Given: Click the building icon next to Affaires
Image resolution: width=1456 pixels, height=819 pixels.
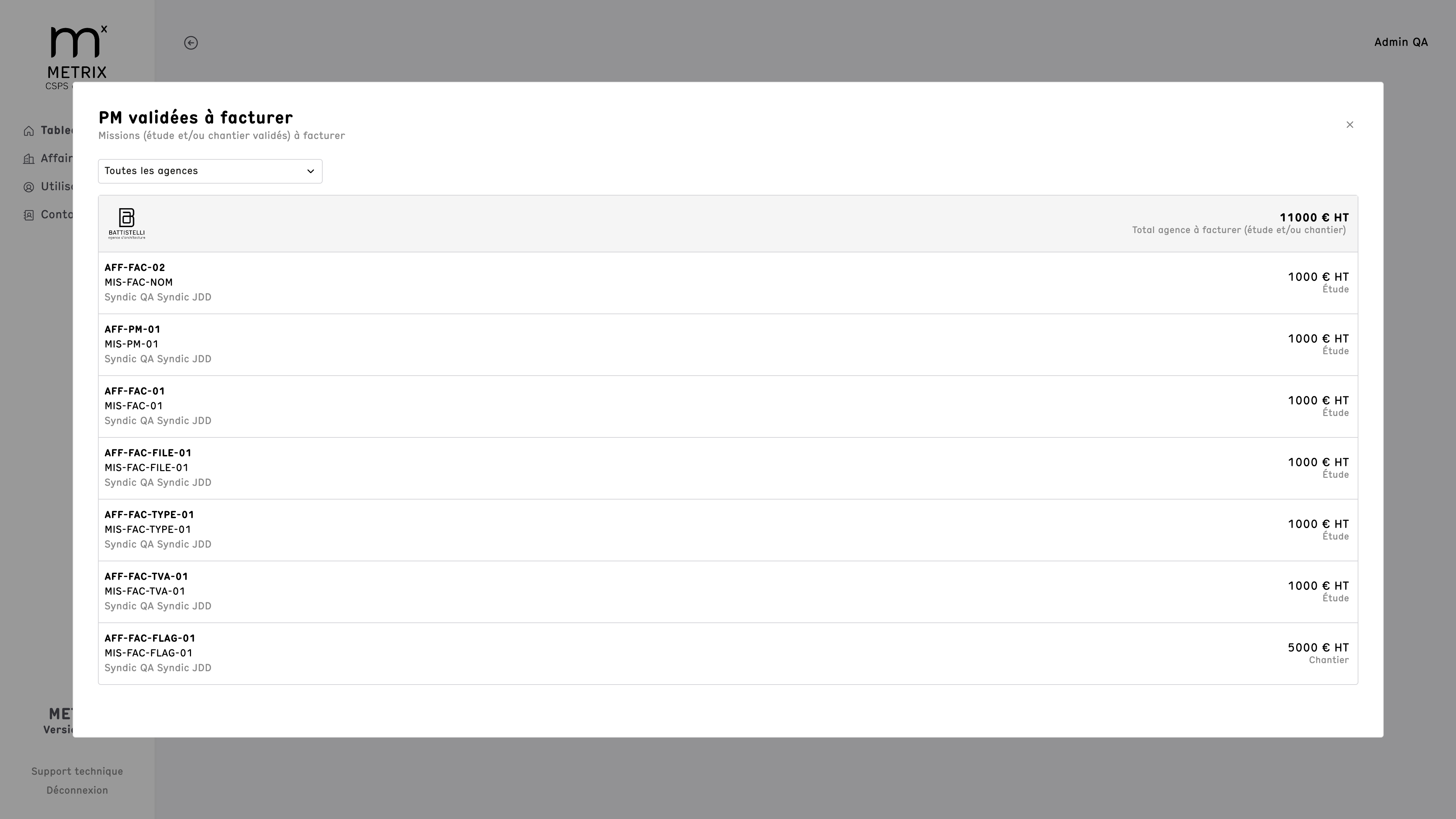Looking at the screenshot, I should click(29, 159).
